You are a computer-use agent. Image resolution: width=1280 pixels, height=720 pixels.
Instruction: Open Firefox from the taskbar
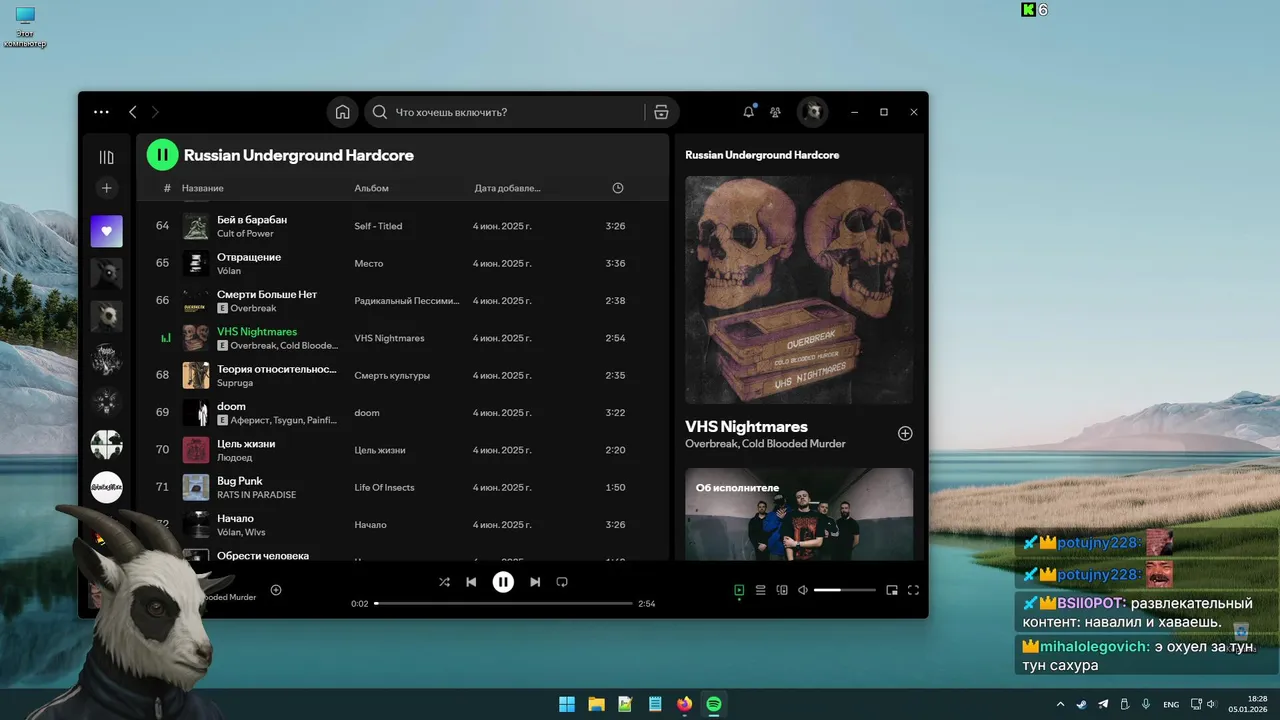(x=684, y=704)
